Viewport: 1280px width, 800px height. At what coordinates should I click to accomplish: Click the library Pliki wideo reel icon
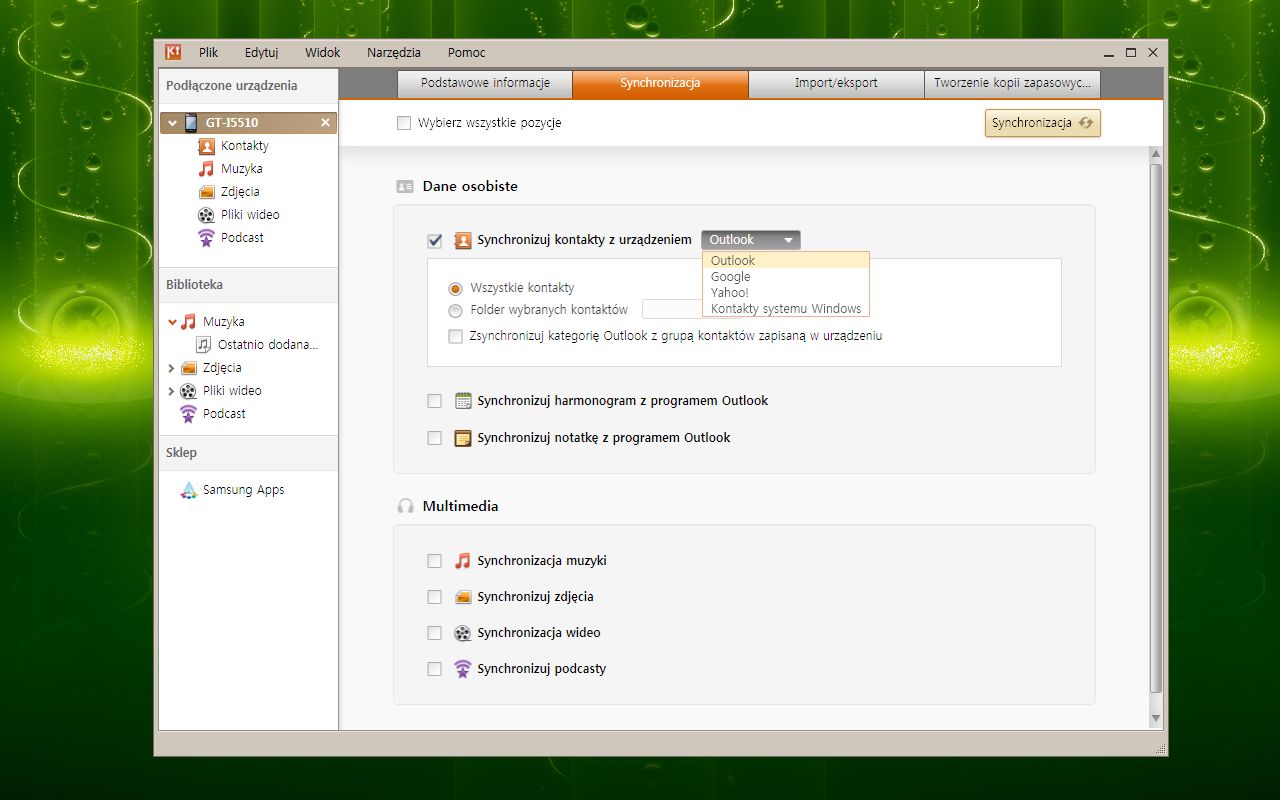coord(188,391)
